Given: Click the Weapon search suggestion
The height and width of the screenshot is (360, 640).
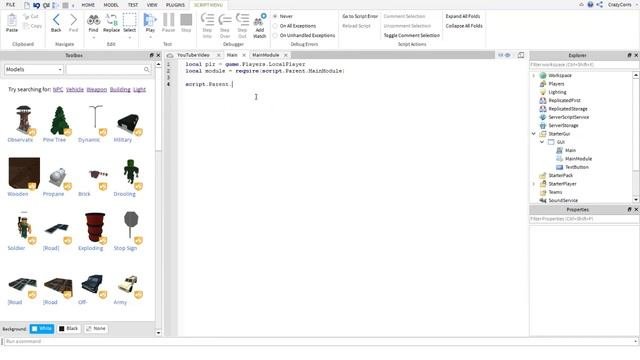Looking at the screenshot, I should coord(97,89).
